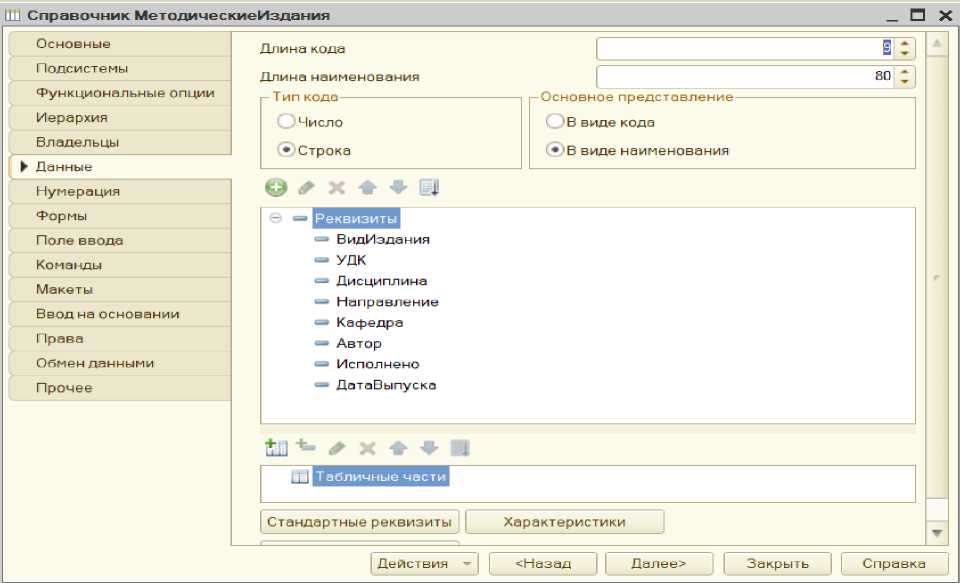Viewport: 960px width, 583px height.
Task: Select the Табличные части node
Action: click(x=381, y=477)
